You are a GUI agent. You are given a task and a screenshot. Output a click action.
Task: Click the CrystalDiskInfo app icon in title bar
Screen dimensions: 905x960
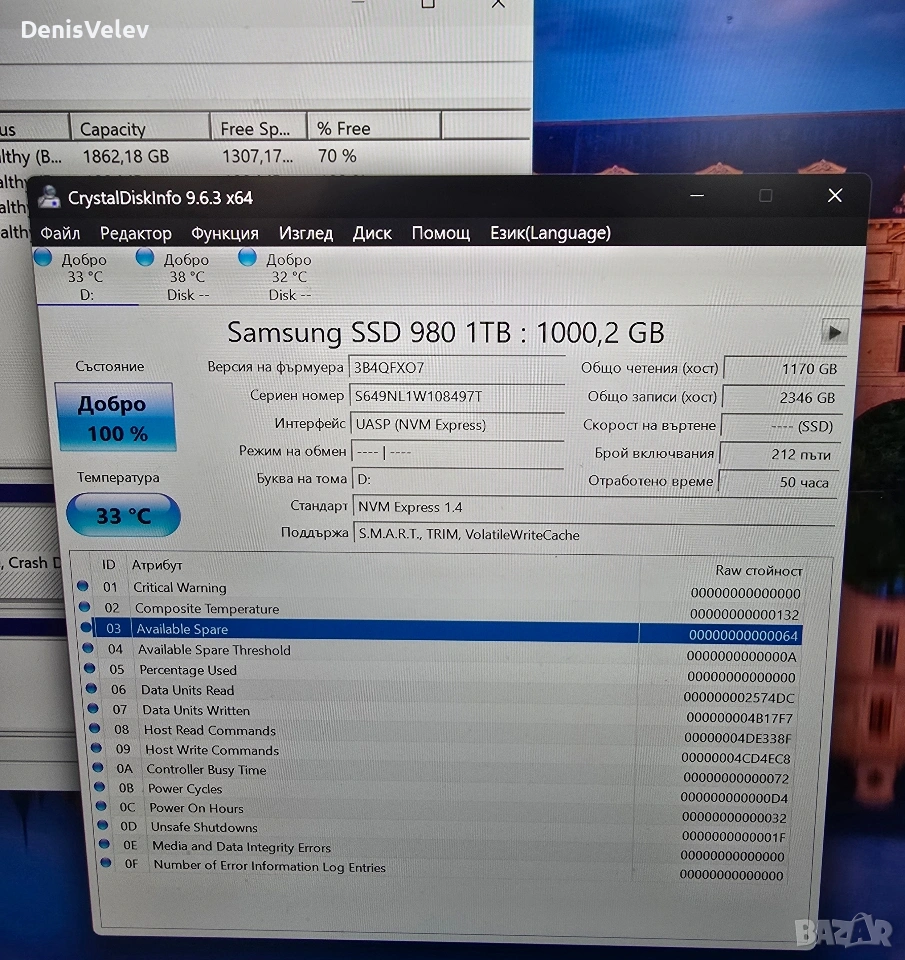(48, 197)
